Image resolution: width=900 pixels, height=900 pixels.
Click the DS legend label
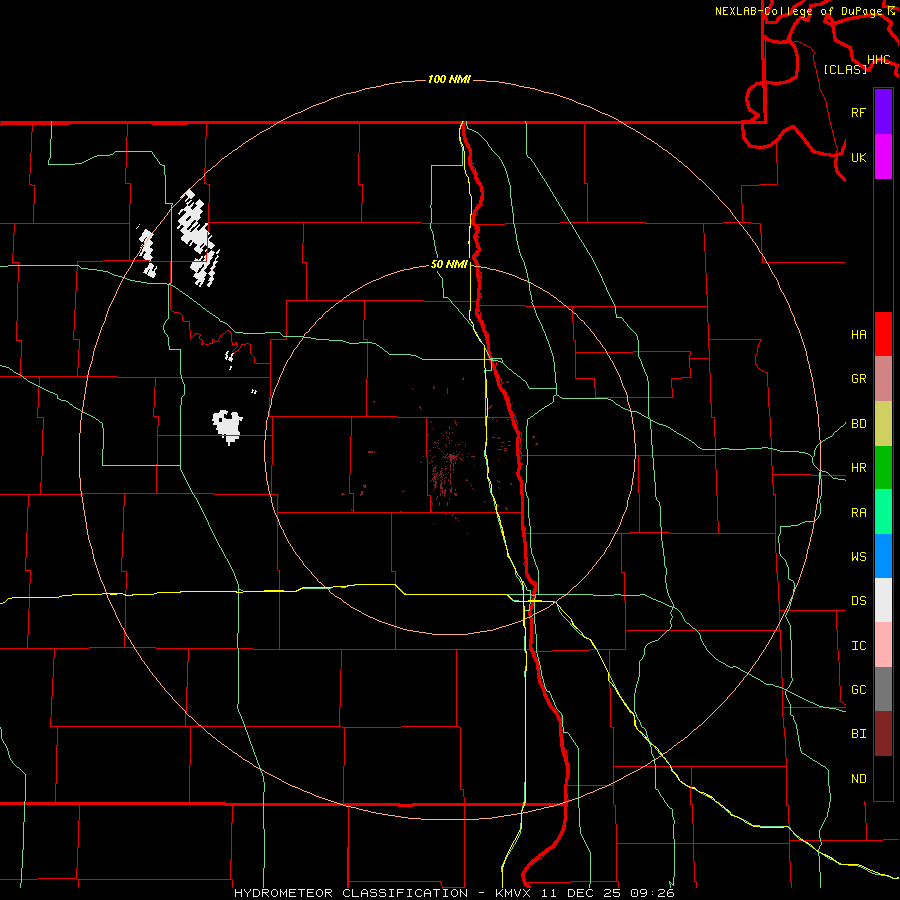pos(858,601)
